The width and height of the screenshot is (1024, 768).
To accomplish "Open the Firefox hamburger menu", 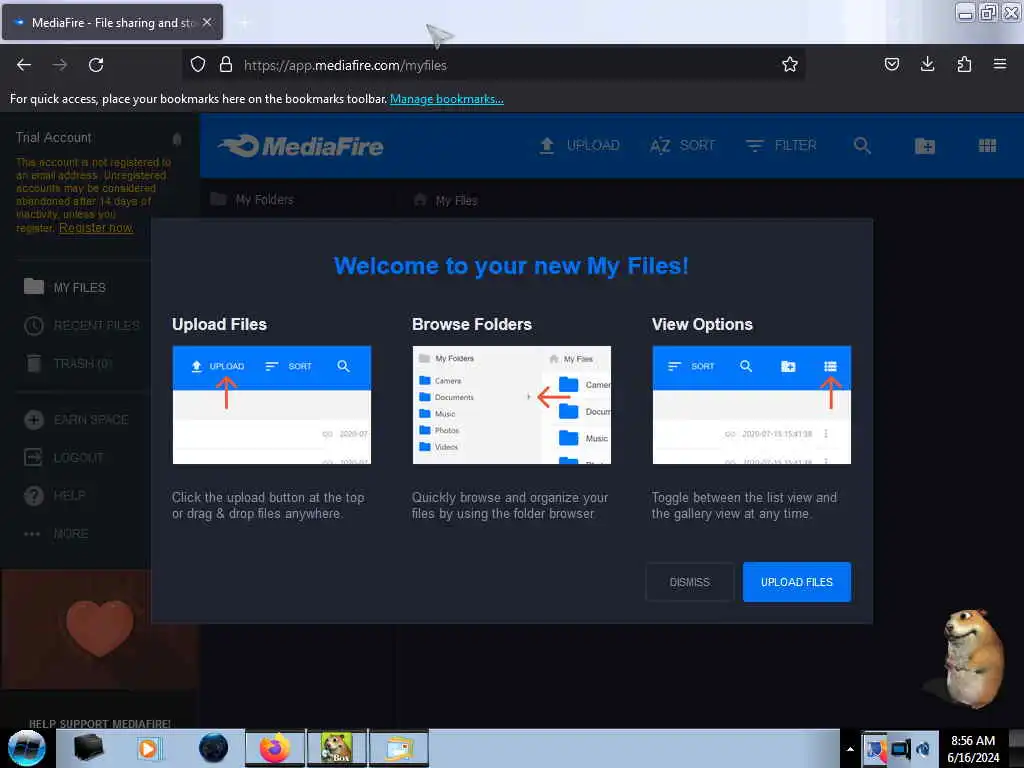I will coord(999,64).
